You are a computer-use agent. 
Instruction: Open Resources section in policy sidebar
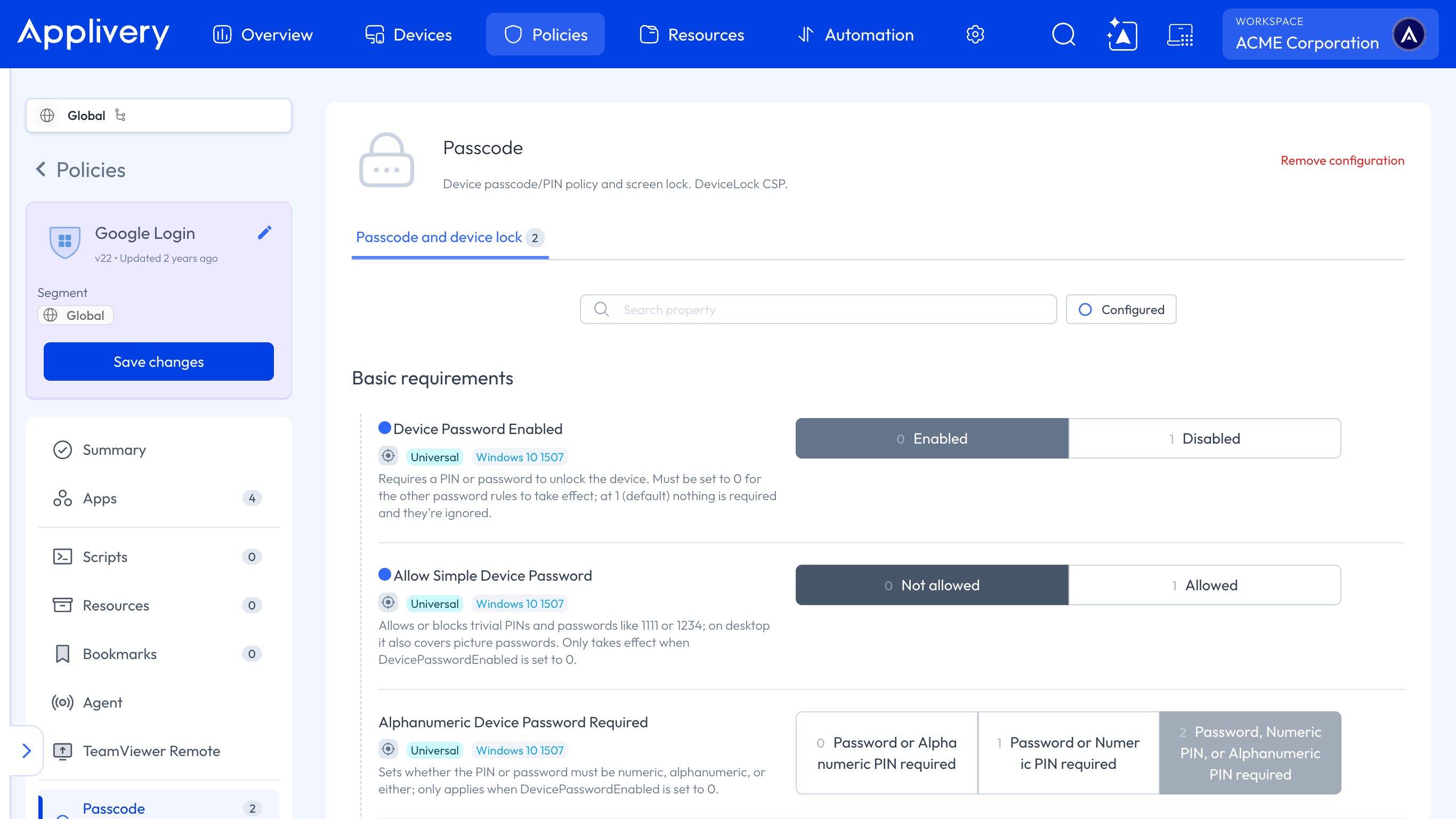(x=159, y=605)
